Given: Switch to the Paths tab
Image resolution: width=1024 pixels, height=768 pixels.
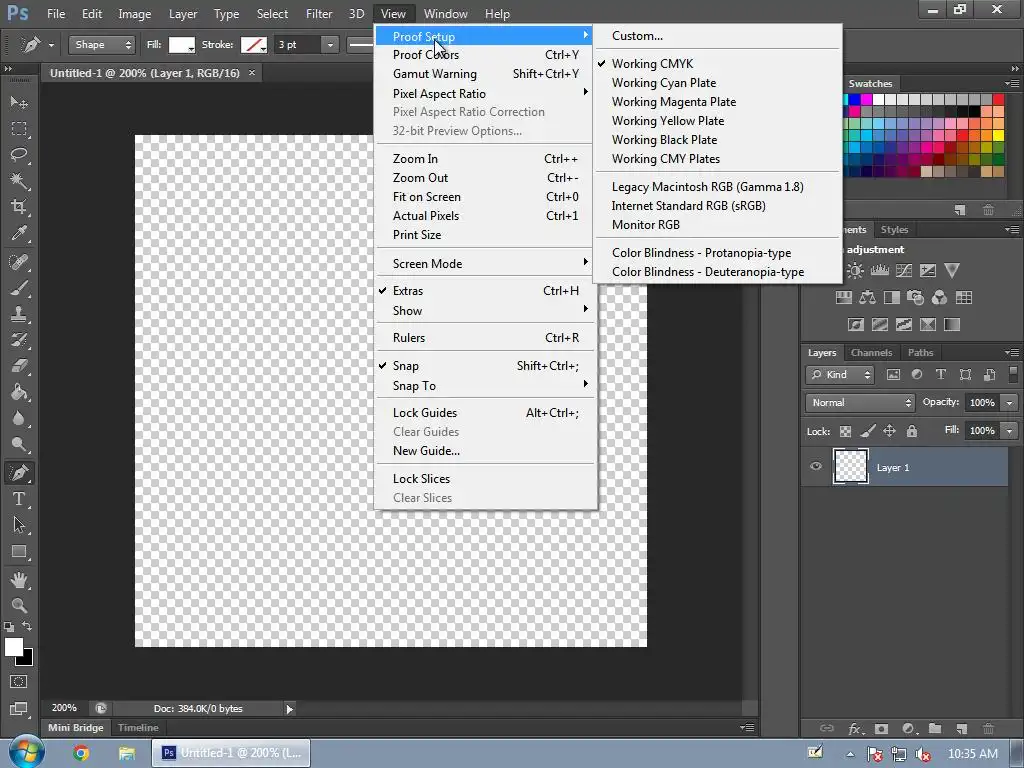Looking at the screenshot, I should (920, 353).
